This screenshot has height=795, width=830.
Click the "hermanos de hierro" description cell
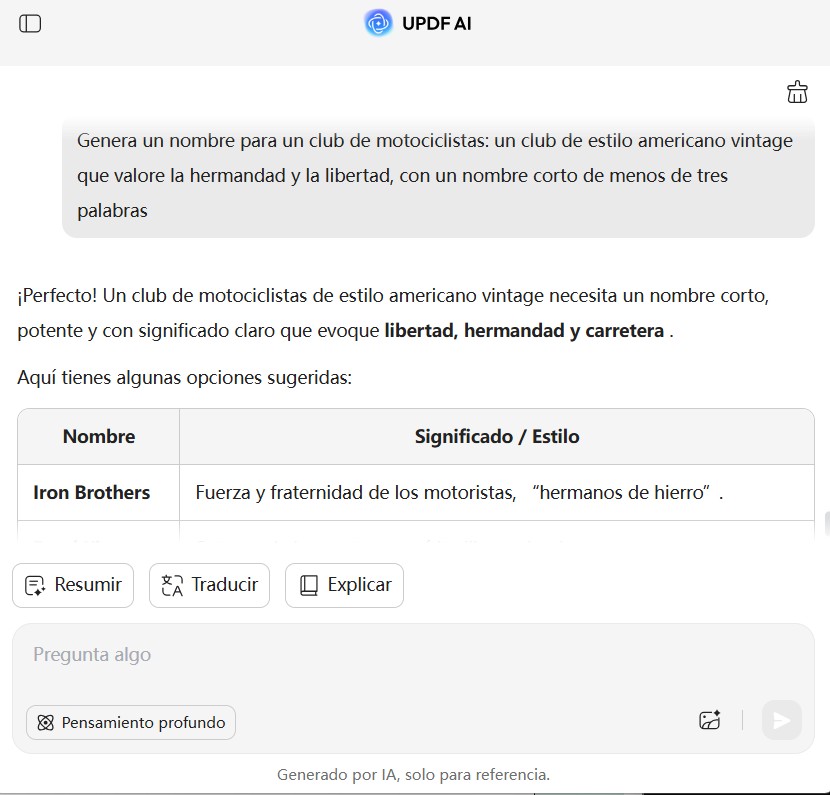[459, 492]
